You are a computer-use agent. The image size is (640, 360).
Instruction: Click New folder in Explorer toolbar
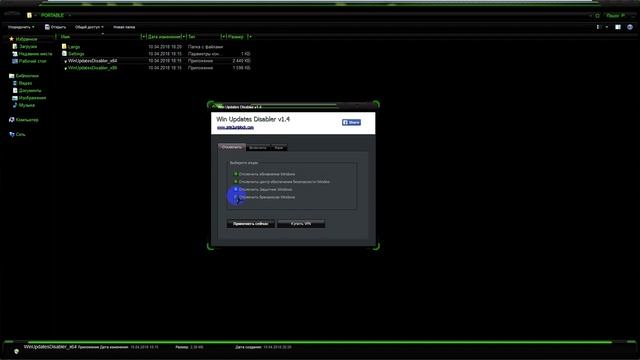coord(124,27)
